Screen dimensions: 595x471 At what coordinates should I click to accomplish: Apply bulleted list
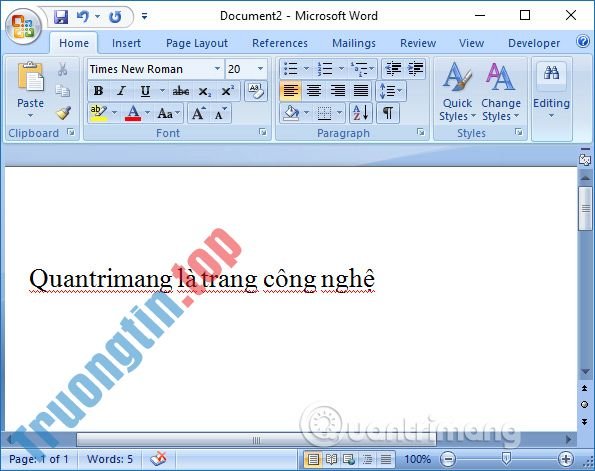coord(291,69)
